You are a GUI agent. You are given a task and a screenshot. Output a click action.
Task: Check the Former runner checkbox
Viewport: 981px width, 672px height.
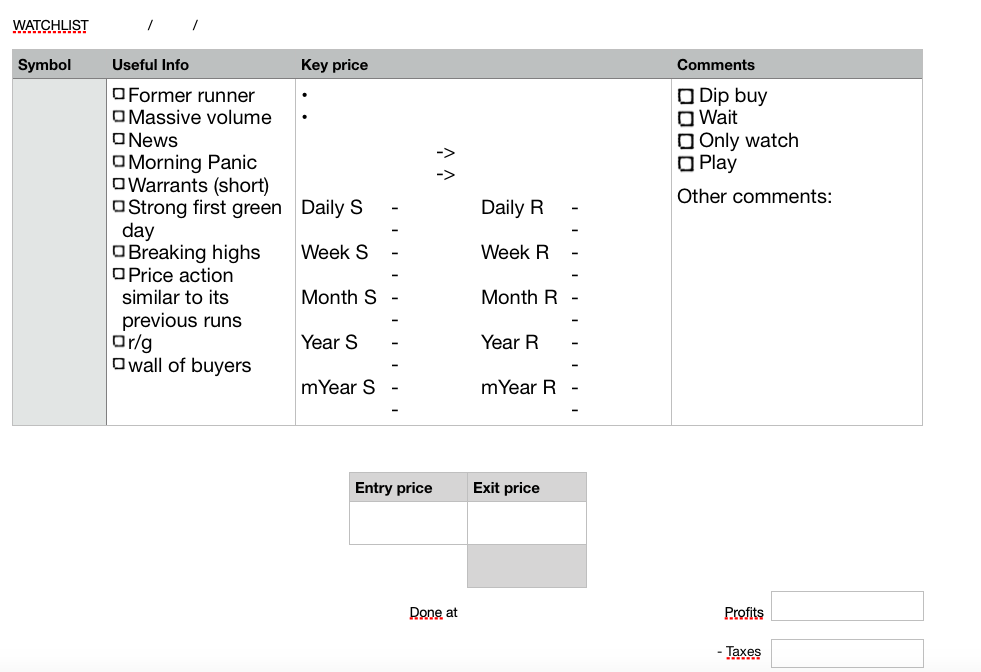tap(120, 94)
